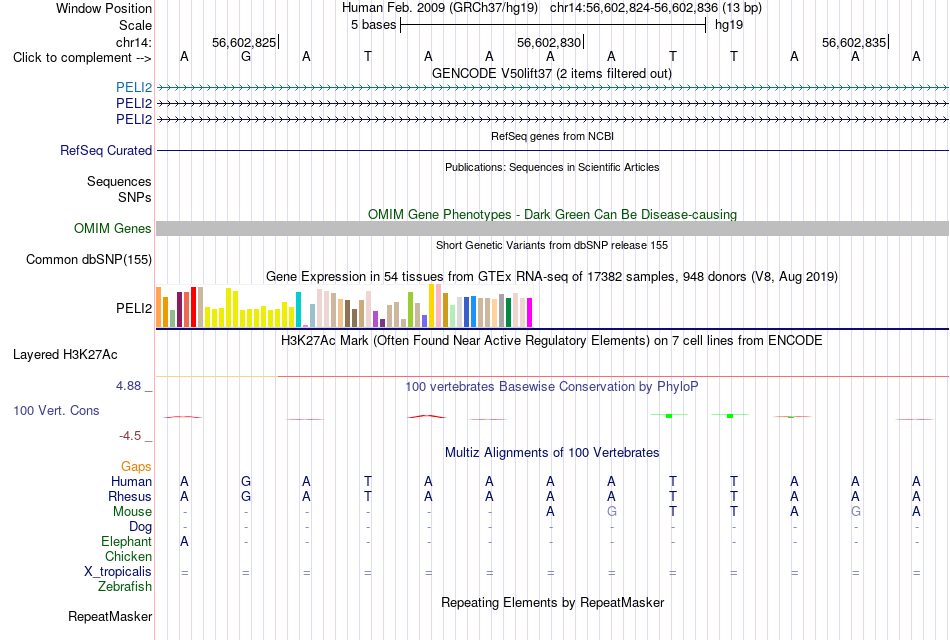The height and width of the screenshot is (640, 950).
Task: Click the G base in chr14 sequence row
Action: pos(245,56)
